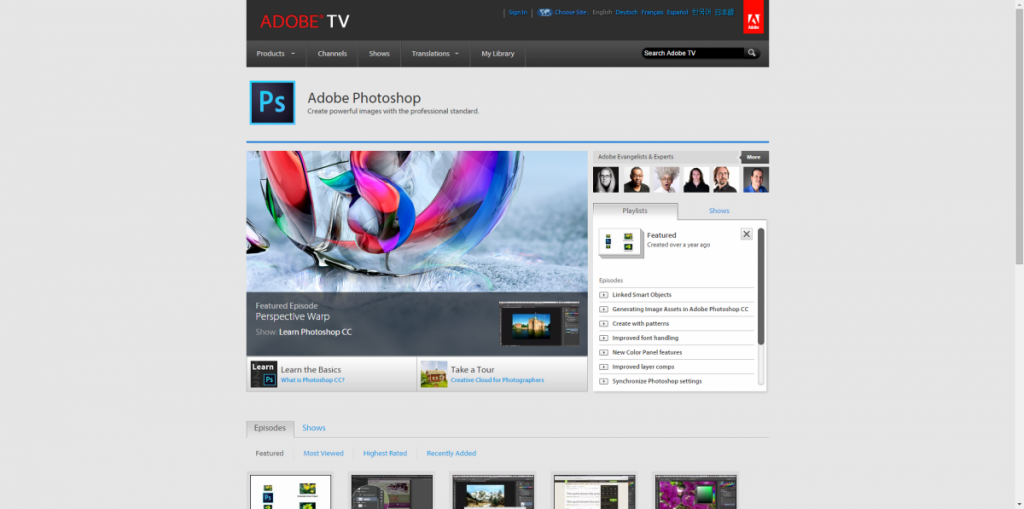Open the Perspective Warp video preview thumbnail

(x=539, y=323)
